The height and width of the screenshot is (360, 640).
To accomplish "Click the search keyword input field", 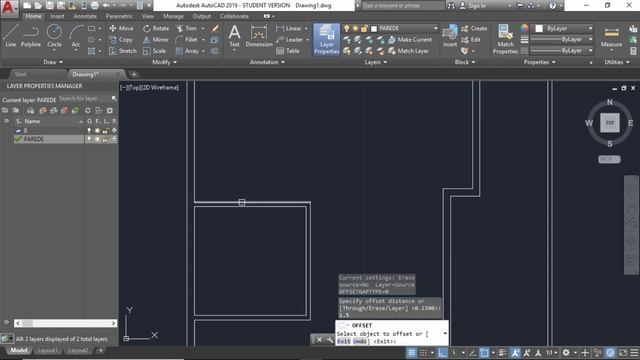I will (x=402, y=6).
